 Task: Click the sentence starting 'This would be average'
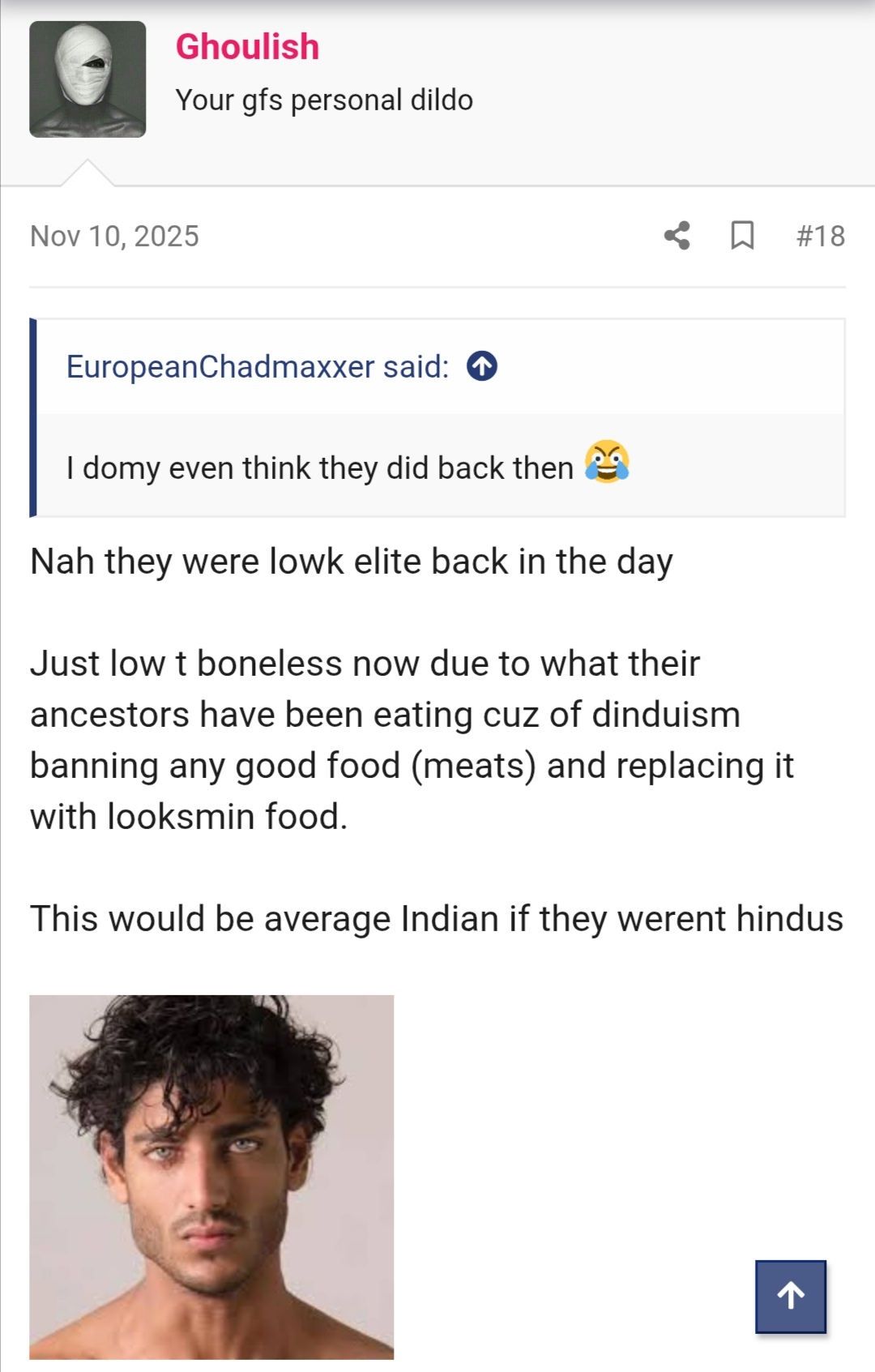click(437, 919)
